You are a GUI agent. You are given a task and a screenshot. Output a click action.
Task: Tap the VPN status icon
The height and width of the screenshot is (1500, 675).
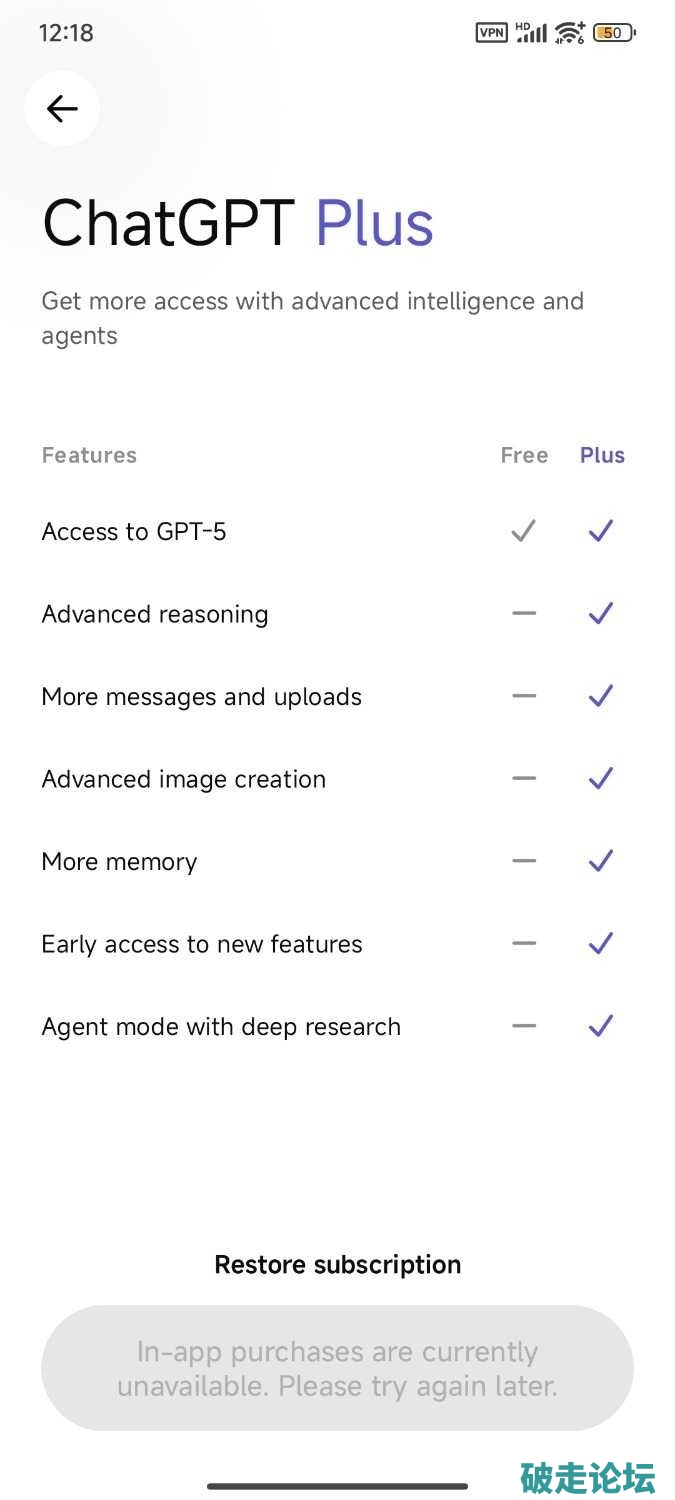point(491,33)
